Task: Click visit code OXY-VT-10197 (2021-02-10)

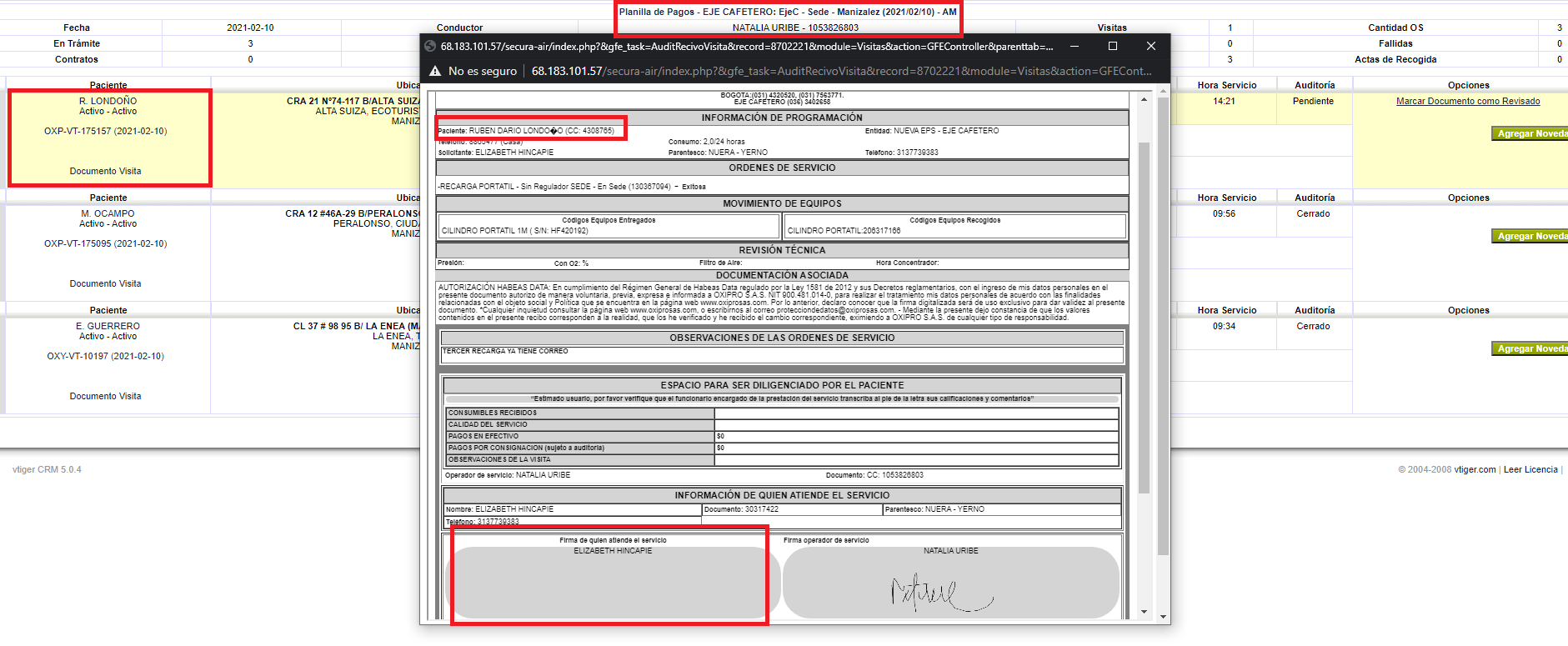Action: click(106, 357)
